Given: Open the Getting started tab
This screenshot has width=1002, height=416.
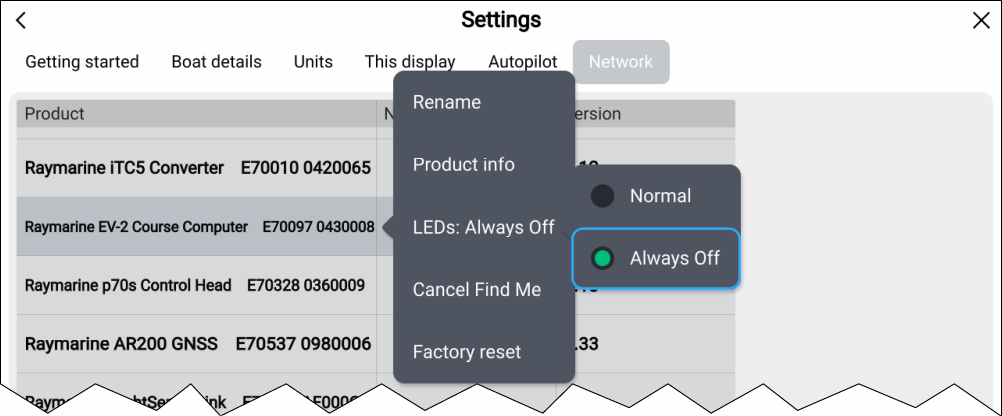Looking at the screenshot, I should [82, 62].
